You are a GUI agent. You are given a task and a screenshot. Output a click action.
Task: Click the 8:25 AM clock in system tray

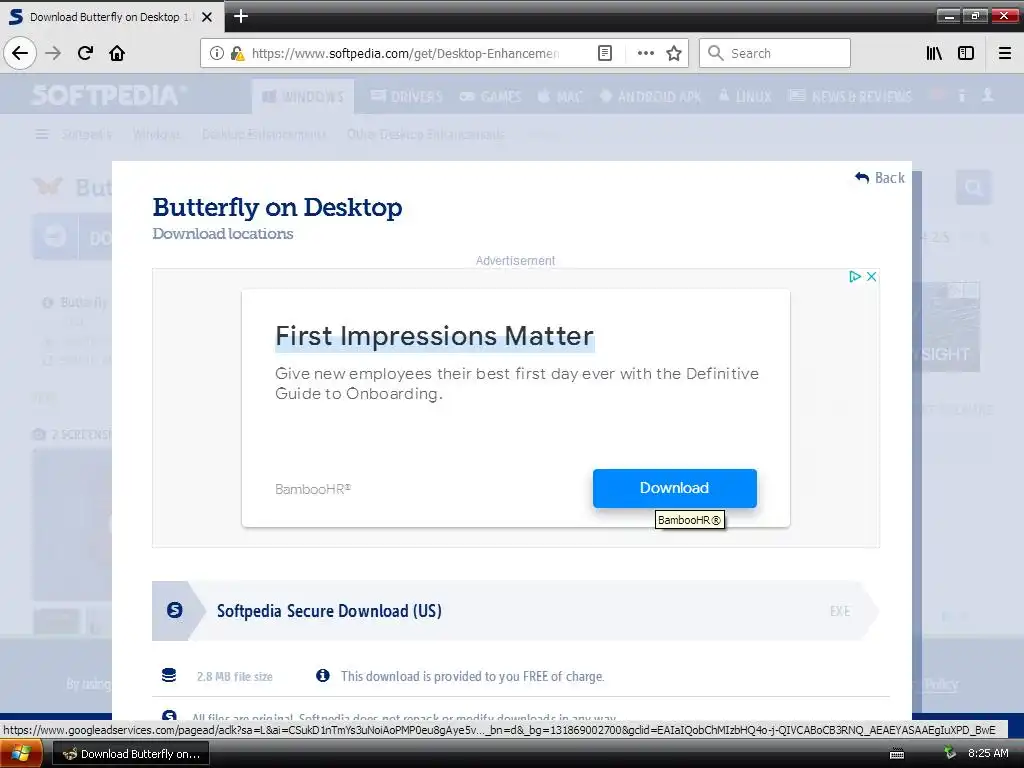pos(988,753)
